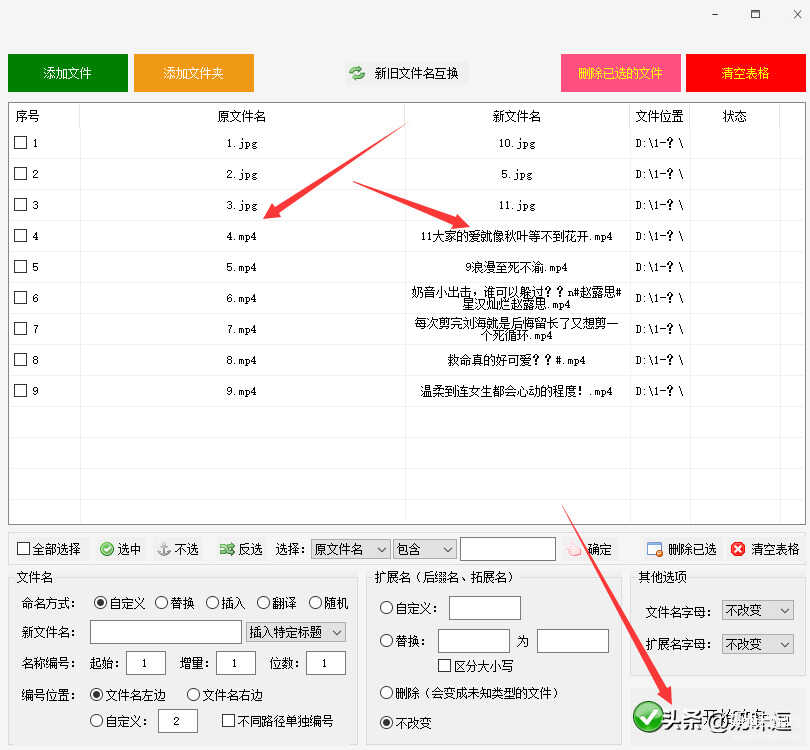Click the orange 添加文件夹 button

click(194, 73)
